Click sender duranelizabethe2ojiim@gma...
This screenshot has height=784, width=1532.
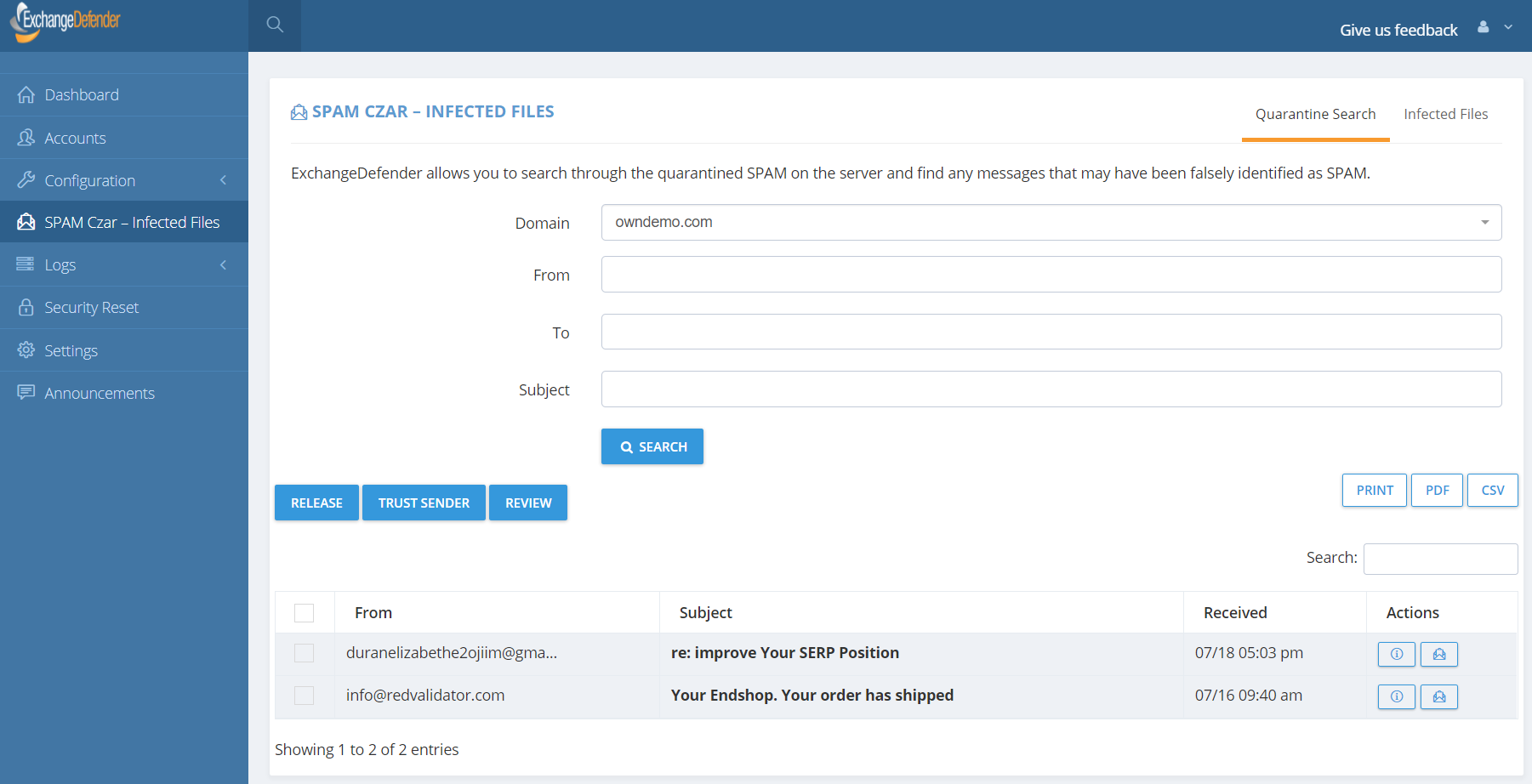click(x=452, y=652)
